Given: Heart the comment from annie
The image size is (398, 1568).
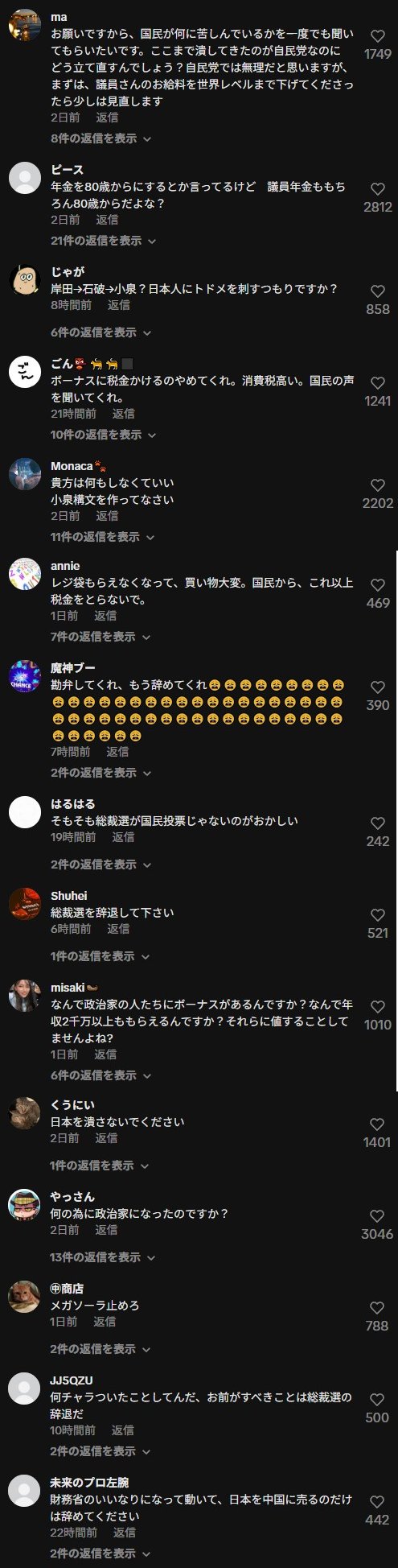Looking at the screenshot, I should coord(377,585).
